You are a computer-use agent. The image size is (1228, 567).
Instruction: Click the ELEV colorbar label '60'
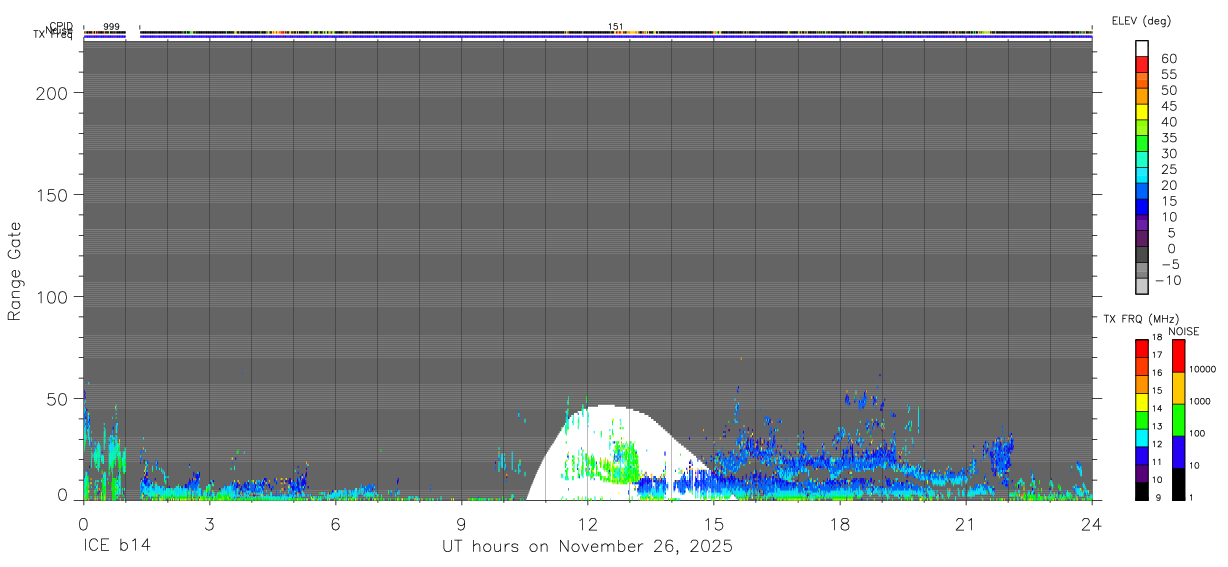(1169, 58)
